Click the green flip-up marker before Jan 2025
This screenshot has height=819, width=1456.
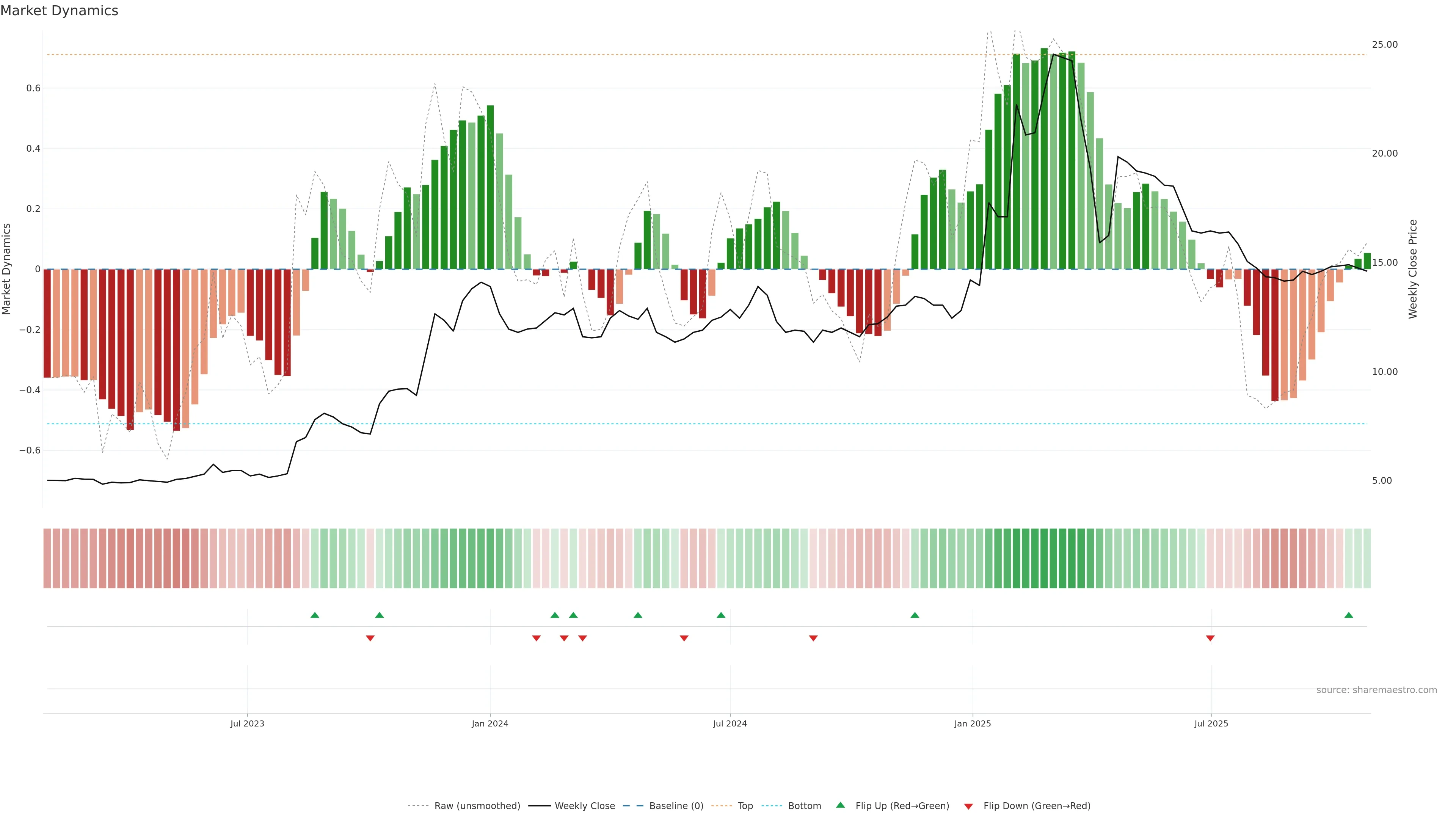(915, 615)
